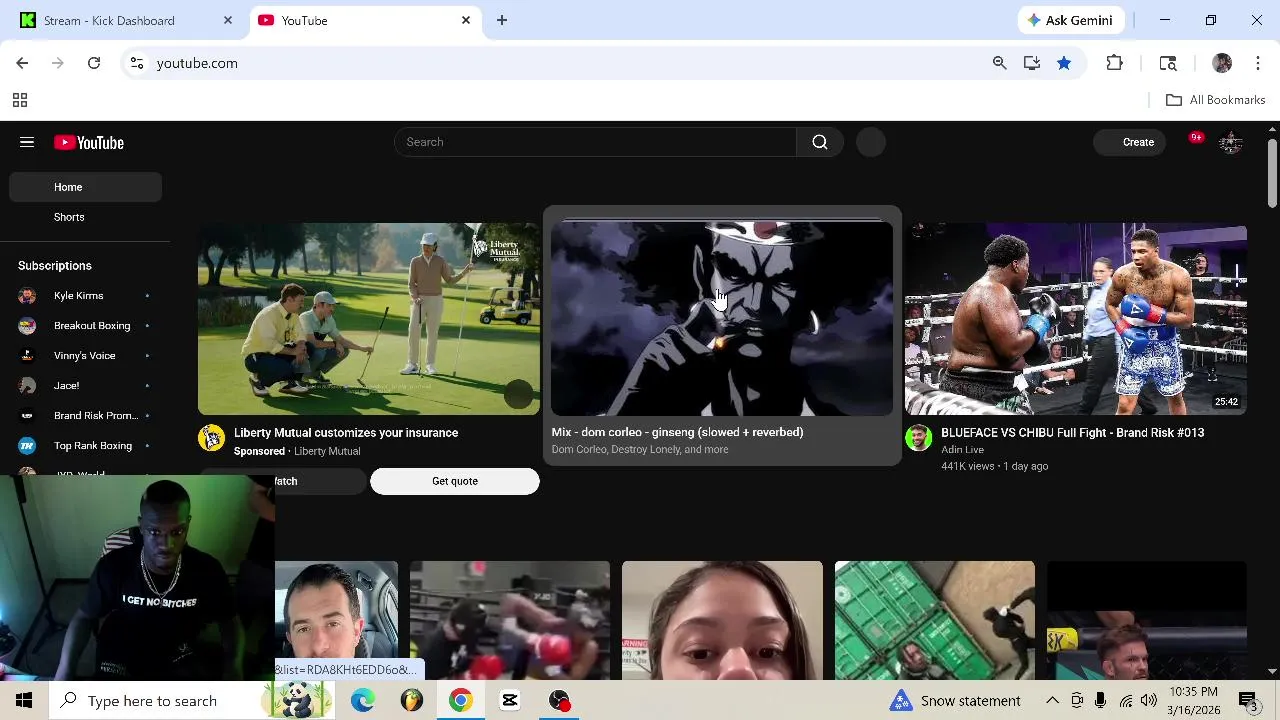This screenshot has width=1280, height=720.
Task: Click the Breakout Boxing channel avatar
Action: point(28,326)
